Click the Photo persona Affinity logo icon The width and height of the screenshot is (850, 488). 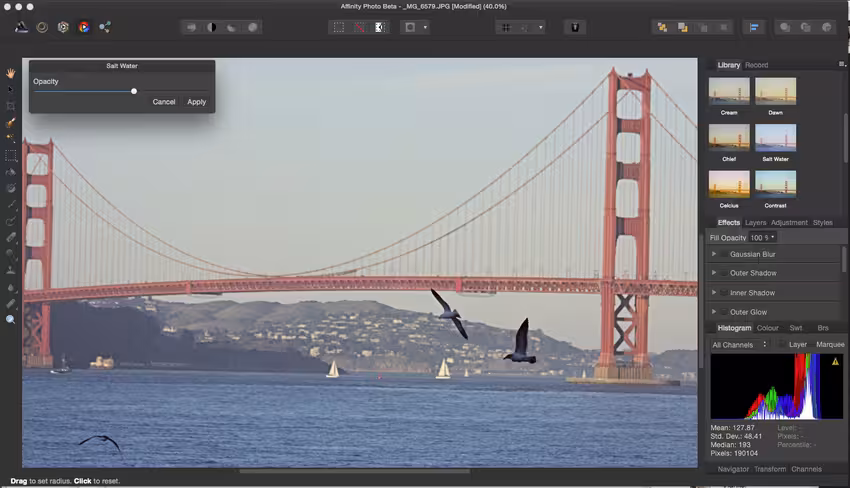21,27
